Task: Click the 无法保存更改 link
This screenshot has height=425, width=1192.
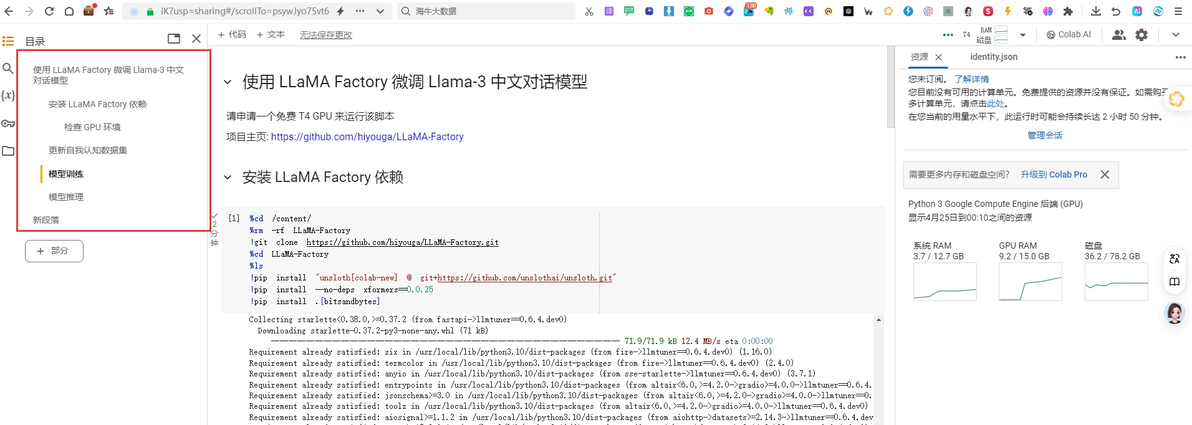Action: click(325, 35)
